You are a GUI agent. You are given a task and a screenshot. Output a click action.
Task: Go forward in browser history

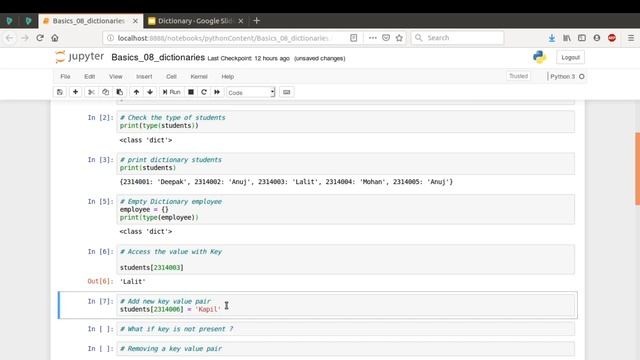pos(25,38)
